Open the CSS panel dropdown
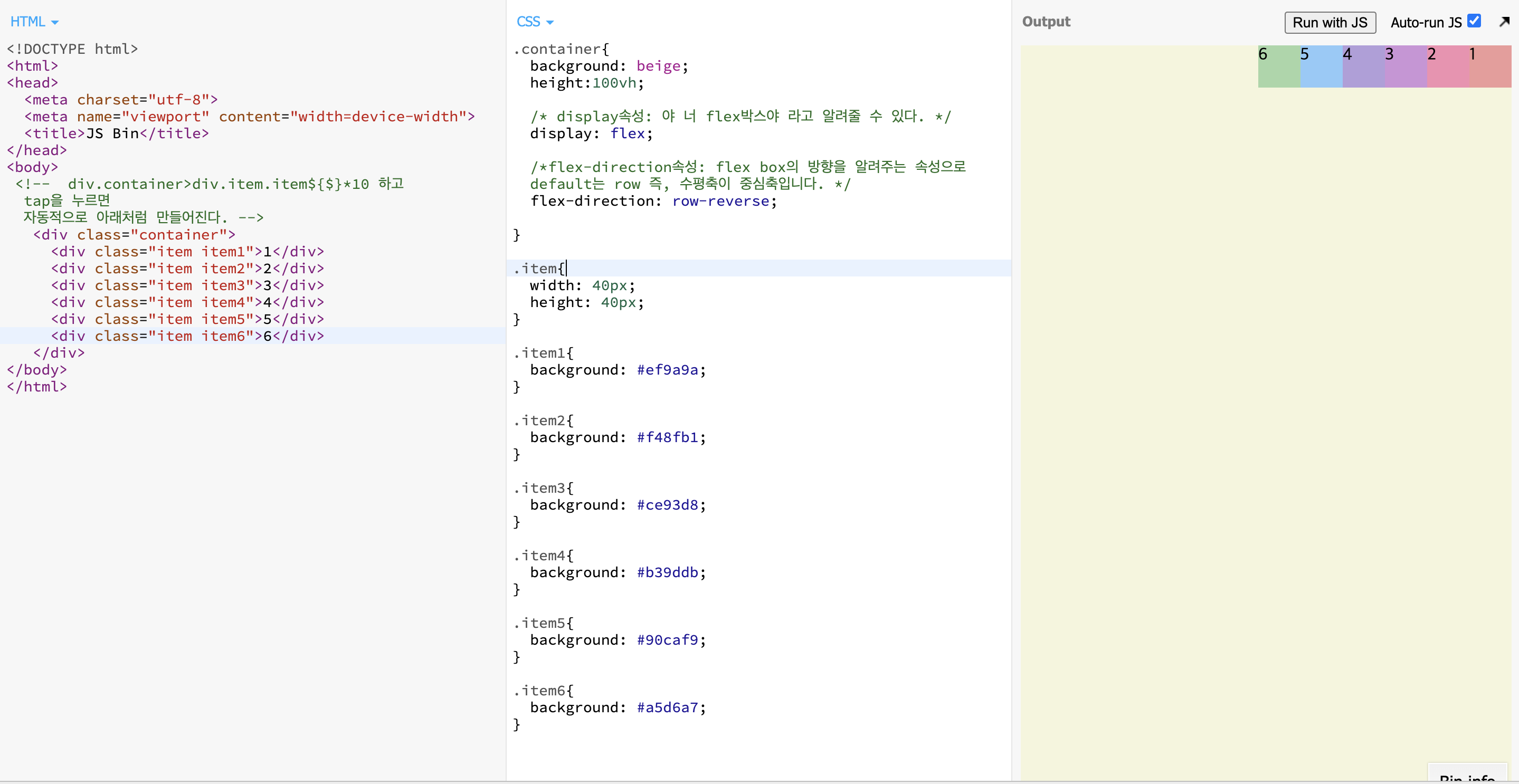Viewport: 1519px width, 784px height. 535,22
